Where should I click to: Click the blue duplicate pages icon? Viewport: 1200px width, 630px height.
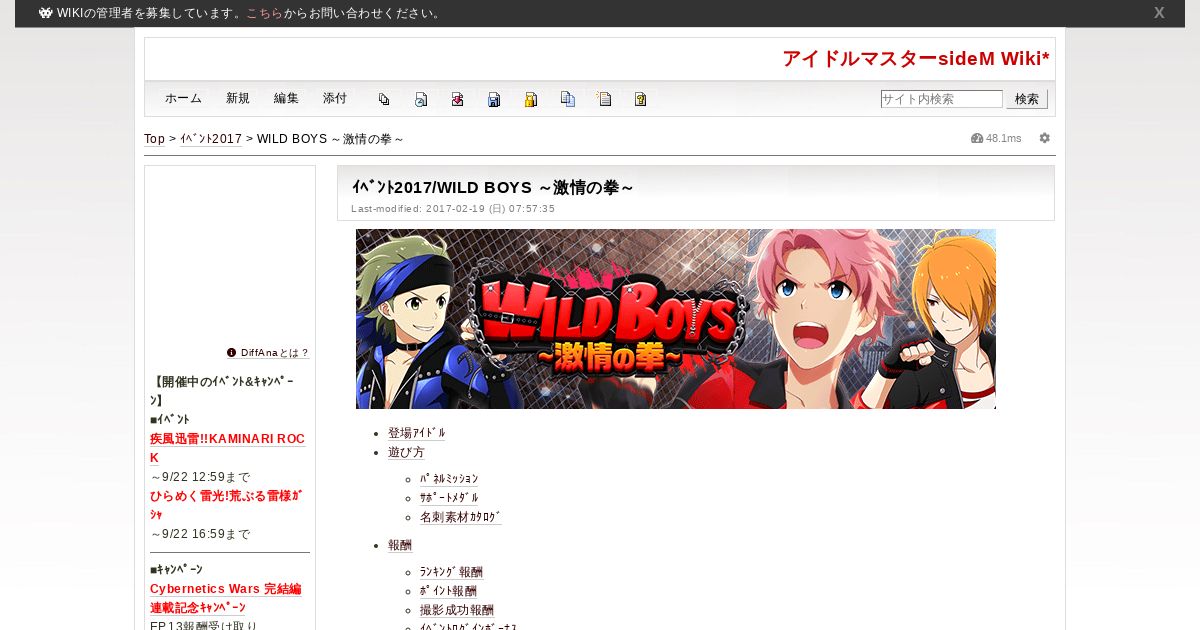point(568,99)
